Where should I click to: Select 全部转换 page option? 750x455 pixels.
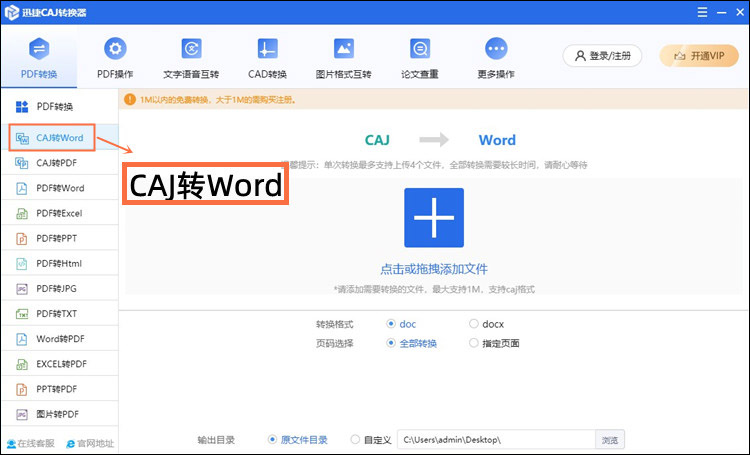point(391,343)
